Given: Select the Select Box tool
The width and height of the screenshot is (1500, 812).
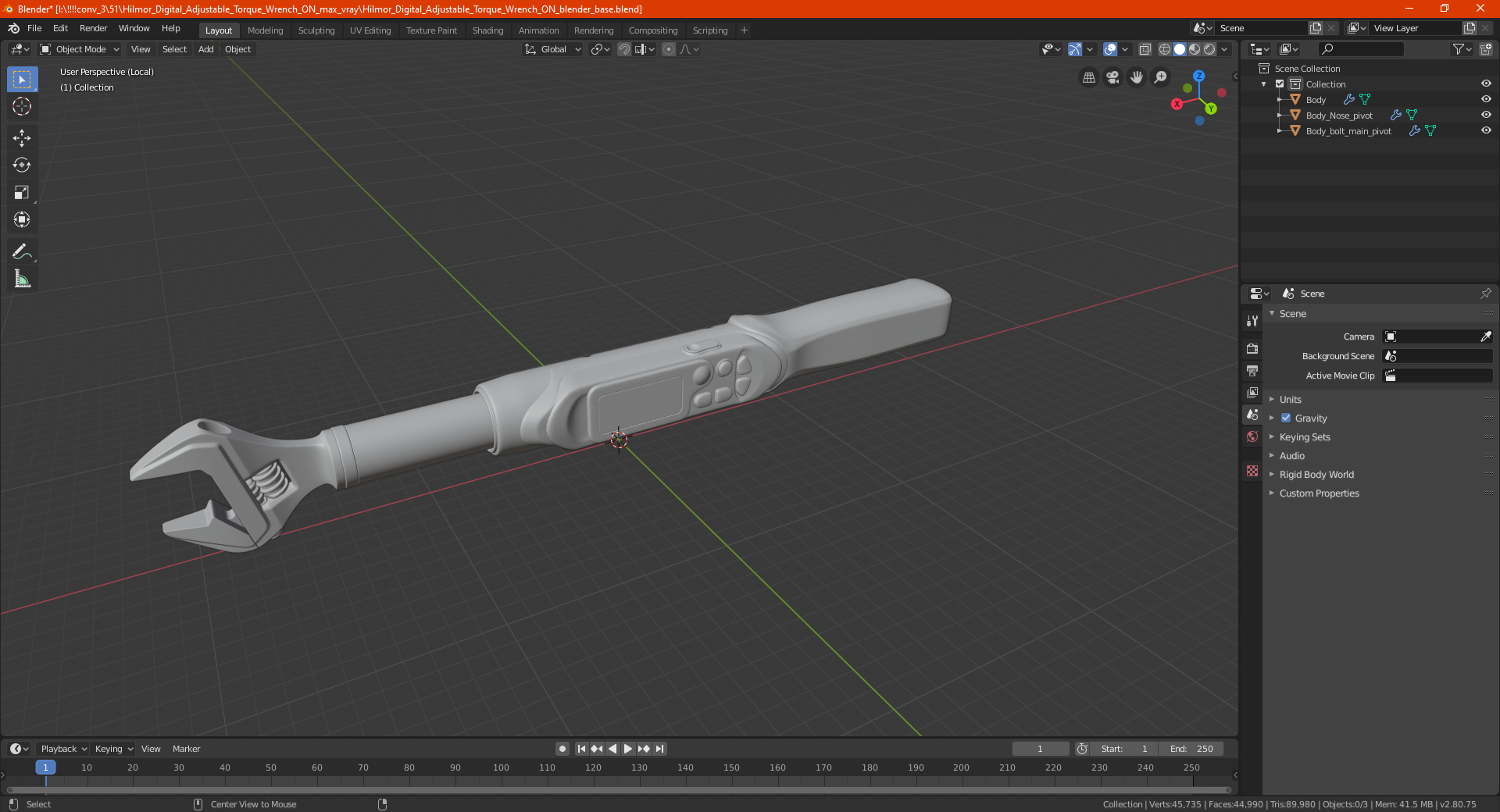Looking at the screenshot, I should 22,80.
